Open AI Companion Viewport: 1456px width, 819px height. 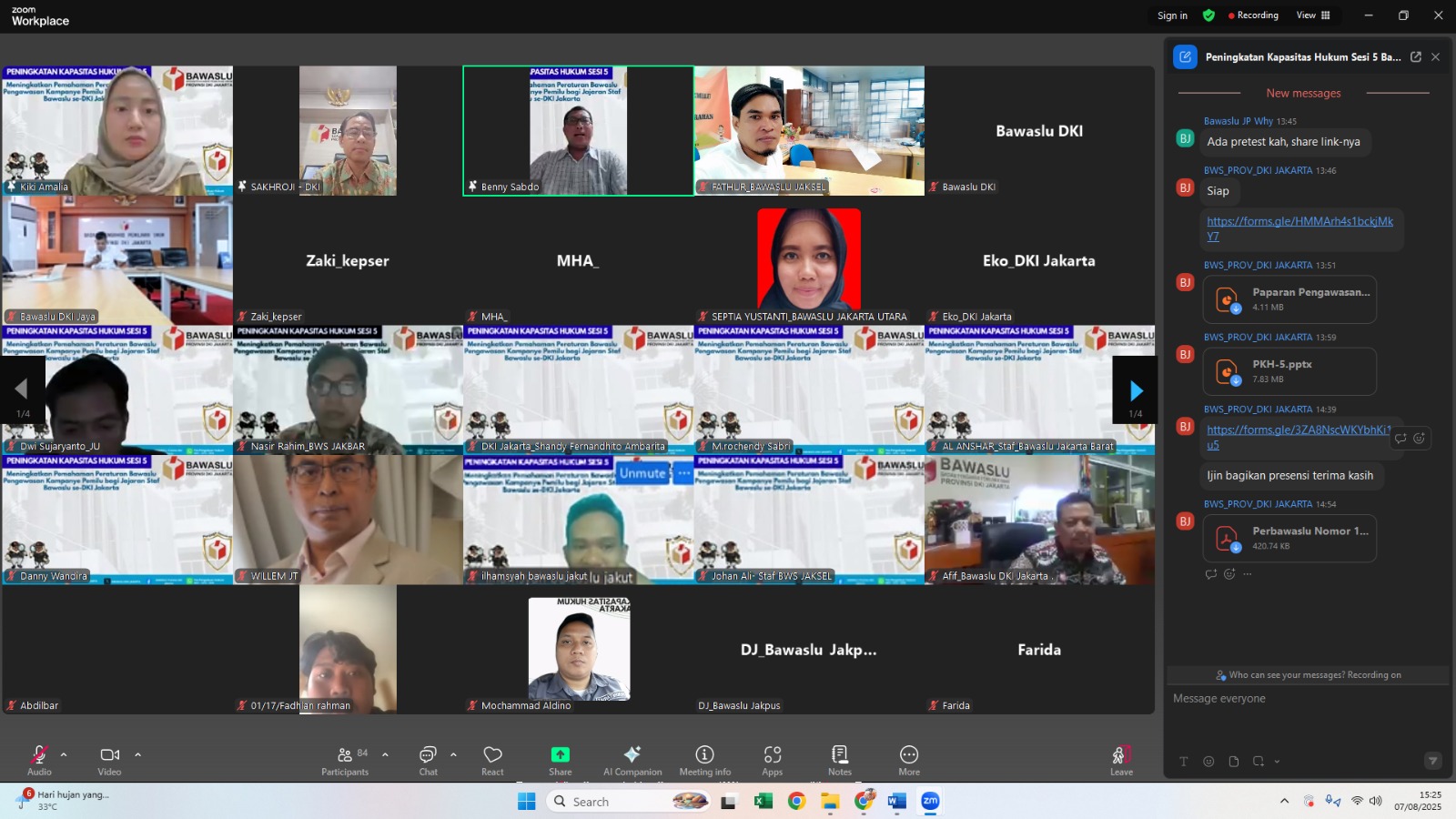(x=632, y=760)
